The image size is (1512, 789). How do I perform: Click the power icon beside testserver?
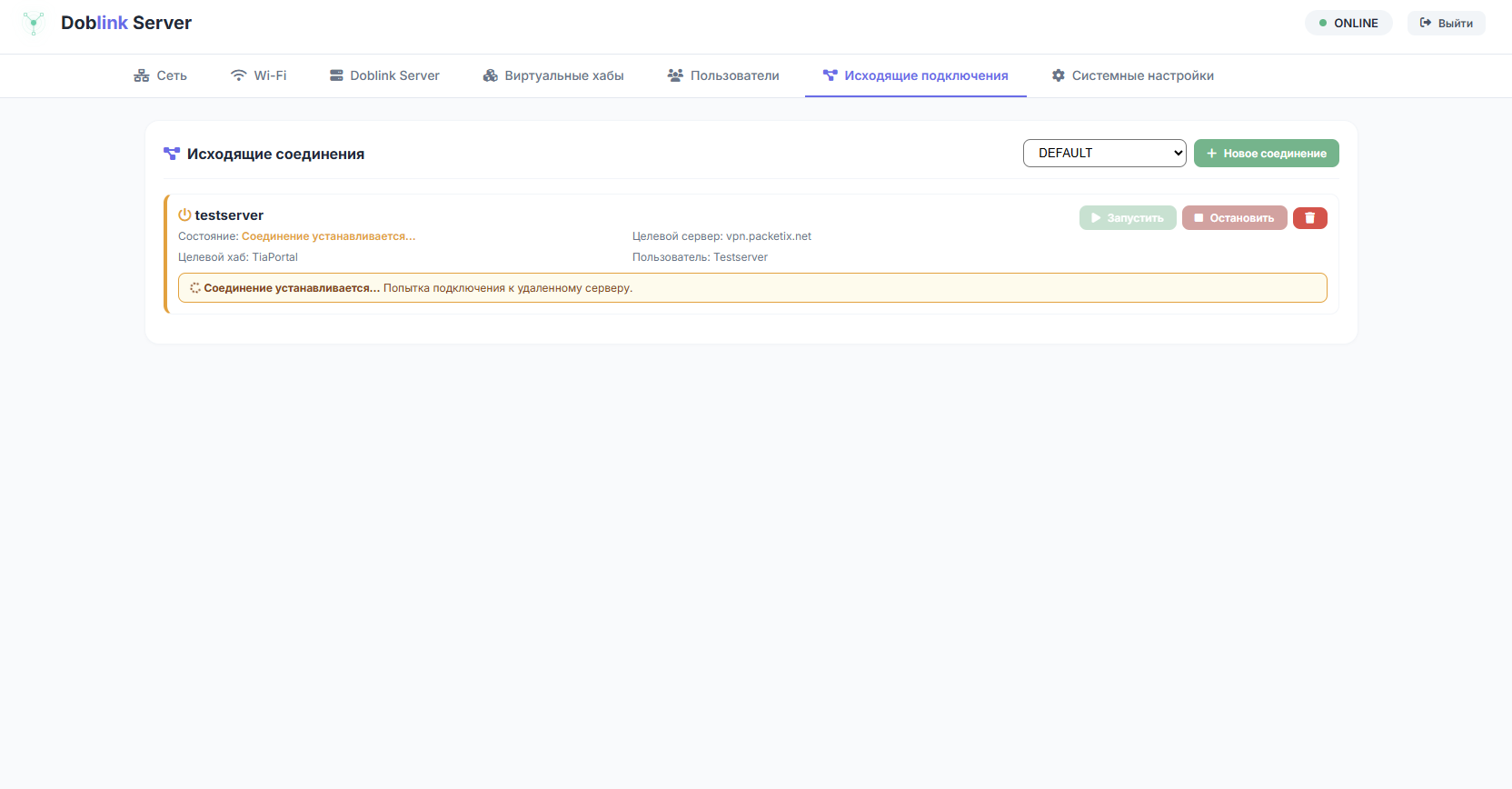click(184, 215)
